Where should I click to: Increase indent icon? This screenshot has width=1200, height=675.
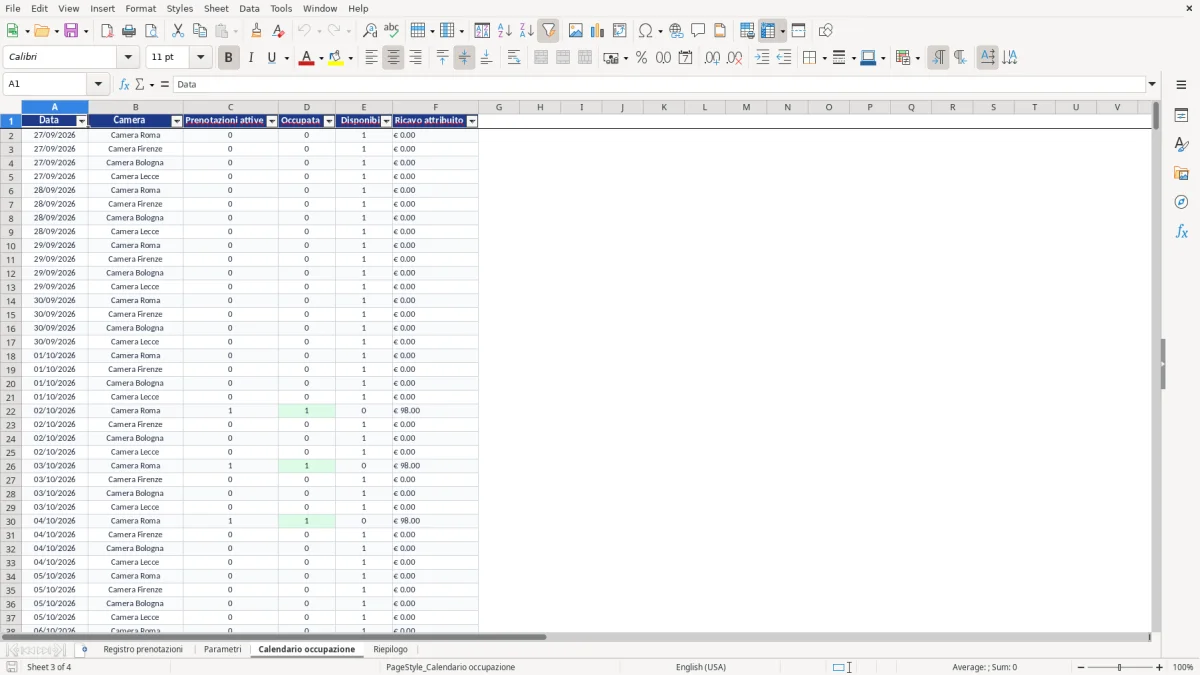click(x=762, y=58)
